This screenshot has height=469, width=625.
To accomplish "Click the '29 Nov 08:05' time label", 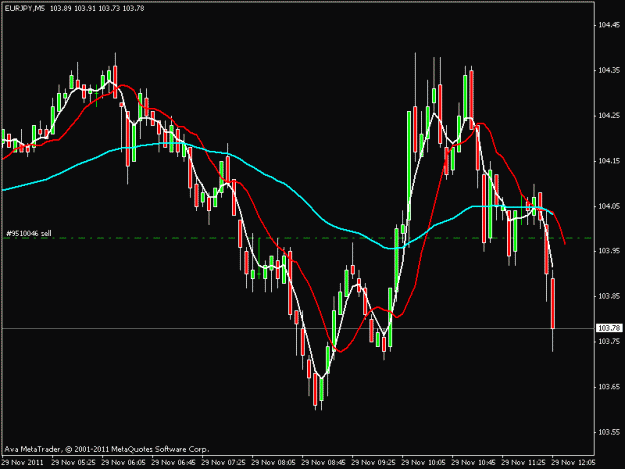I will pos(273,462).
